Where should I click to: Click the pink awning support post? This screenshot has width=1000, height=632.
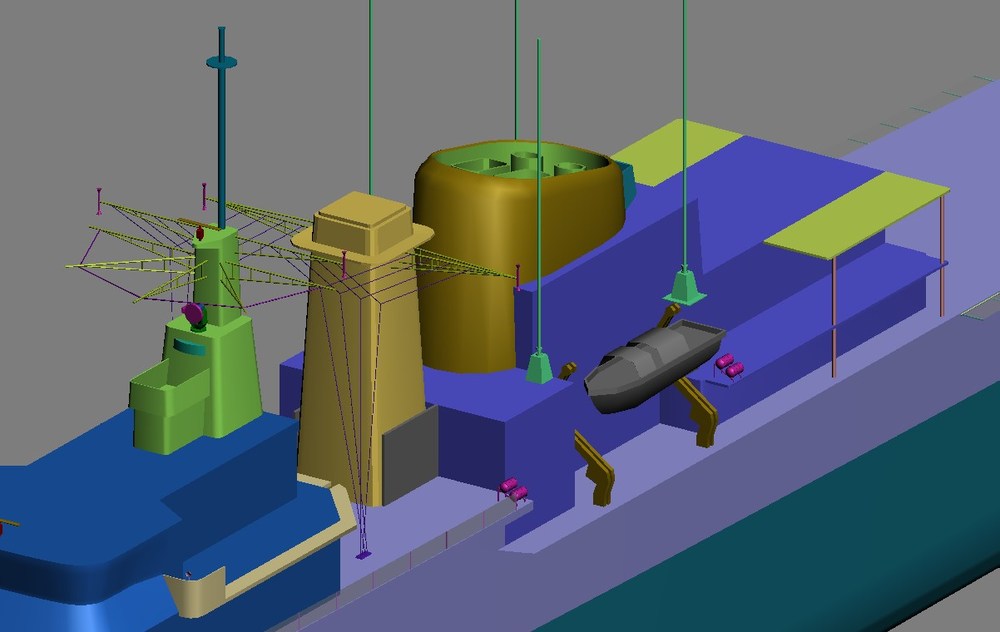click(x=834, y=318)
